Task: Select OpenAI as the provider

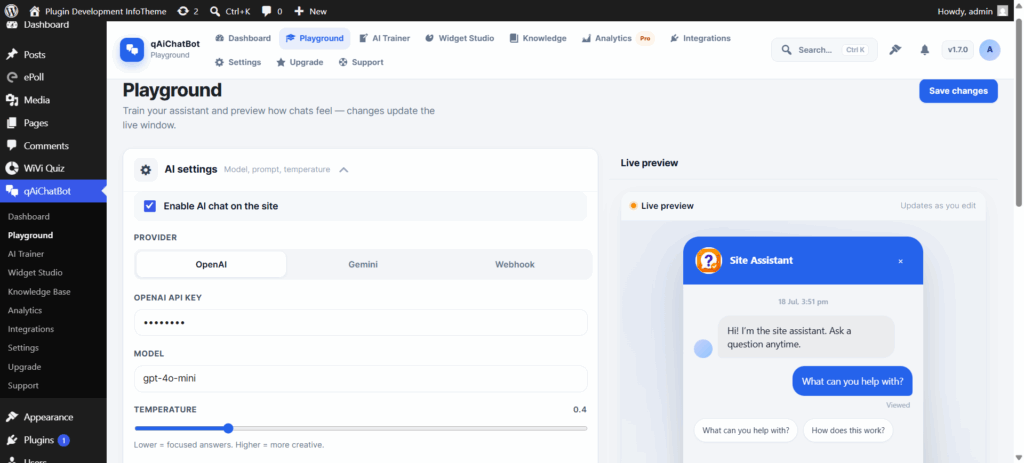Action: pyautogui.click(x=211, y=264)
